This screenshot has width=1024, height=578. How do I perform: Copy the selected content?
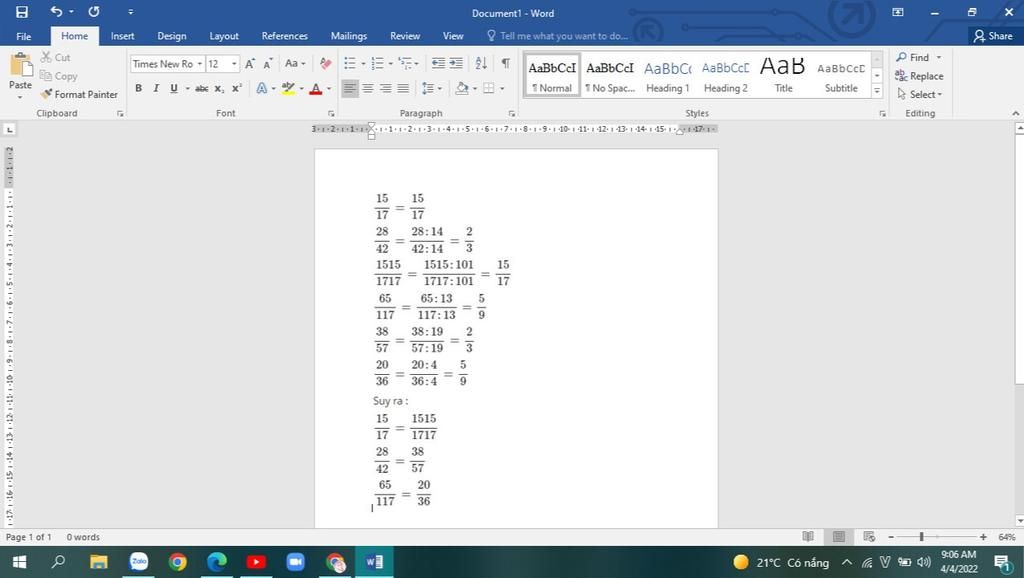(58, 76)
